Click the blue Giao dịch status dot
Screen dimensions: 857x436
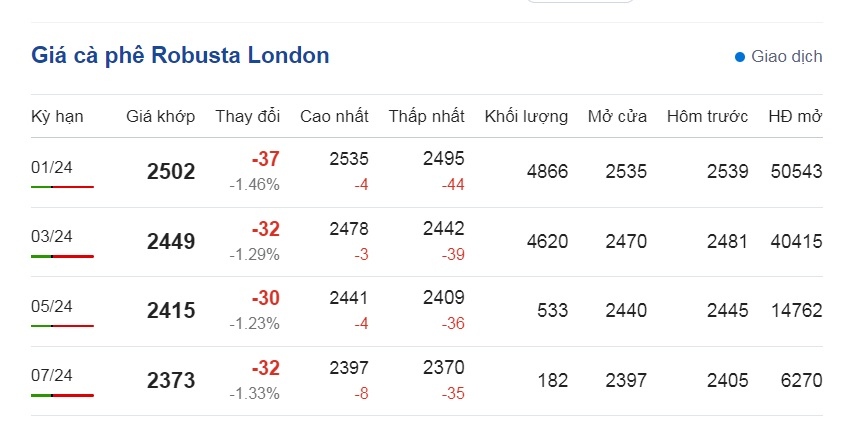pos(740,57)
